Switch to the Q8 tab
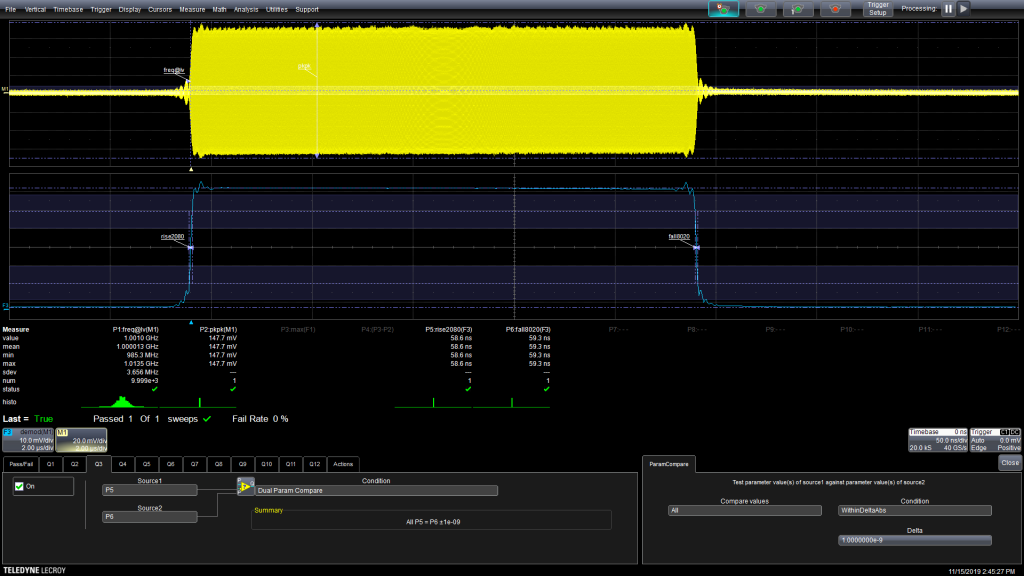Viewport: 1024px width, 576px height. (219, 464)
